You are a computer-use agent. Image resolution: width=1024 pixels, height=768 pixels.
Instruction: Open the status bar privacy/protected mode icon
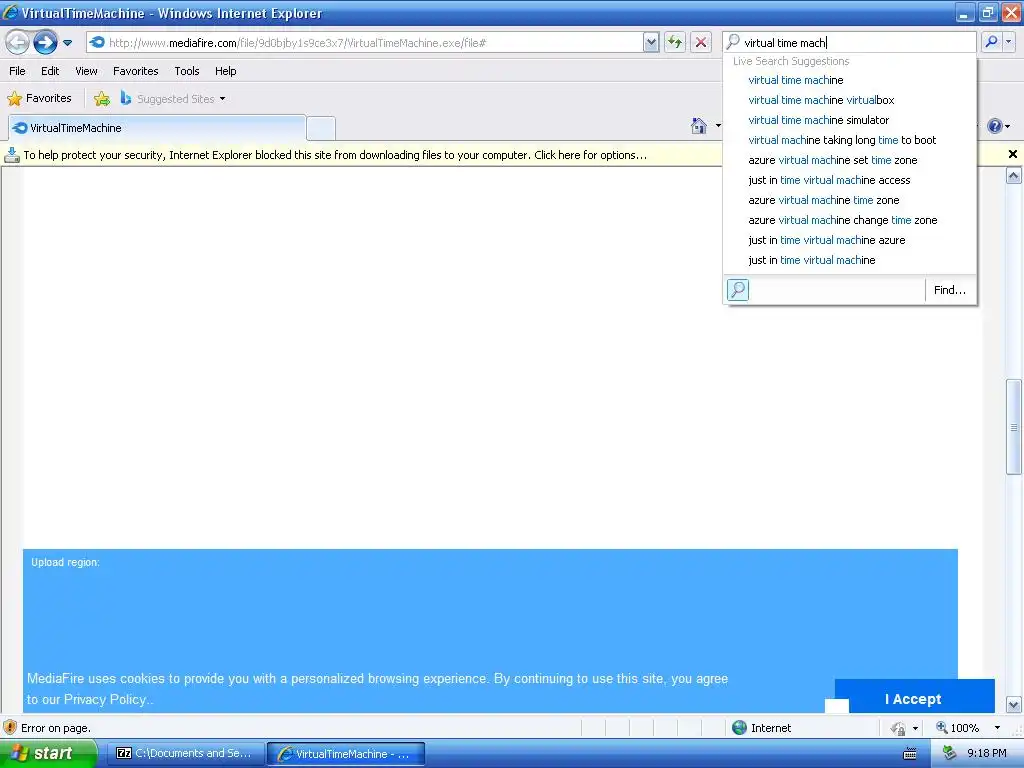[x=898, y=728]
